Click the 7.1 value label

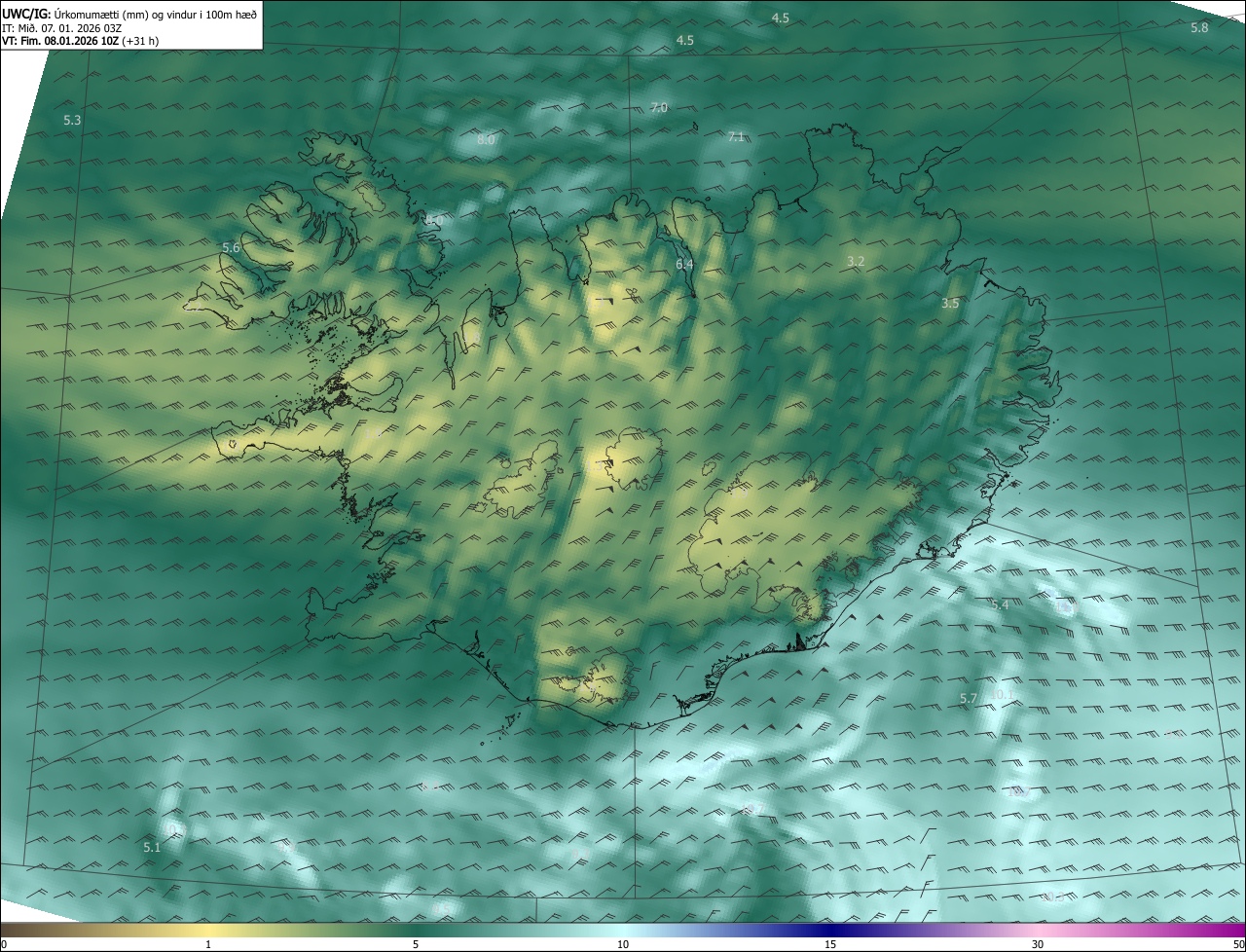(736, 137)
